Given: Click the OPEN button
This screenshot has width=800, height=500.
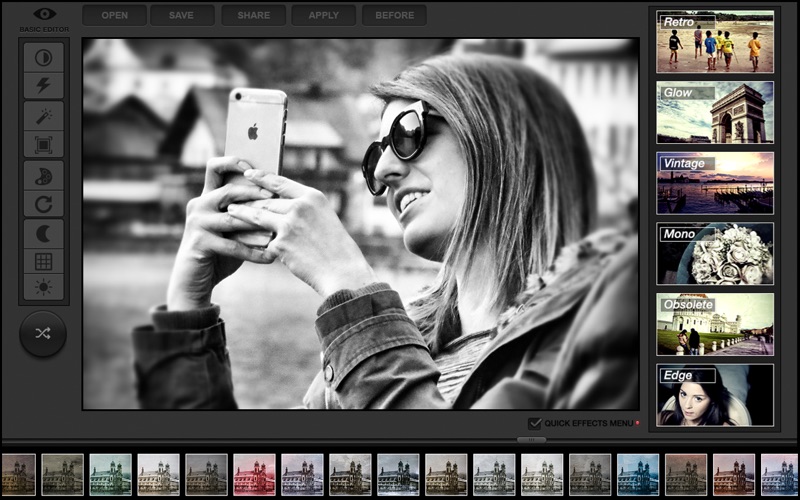Looking at the screenshot, I should 114,15.
